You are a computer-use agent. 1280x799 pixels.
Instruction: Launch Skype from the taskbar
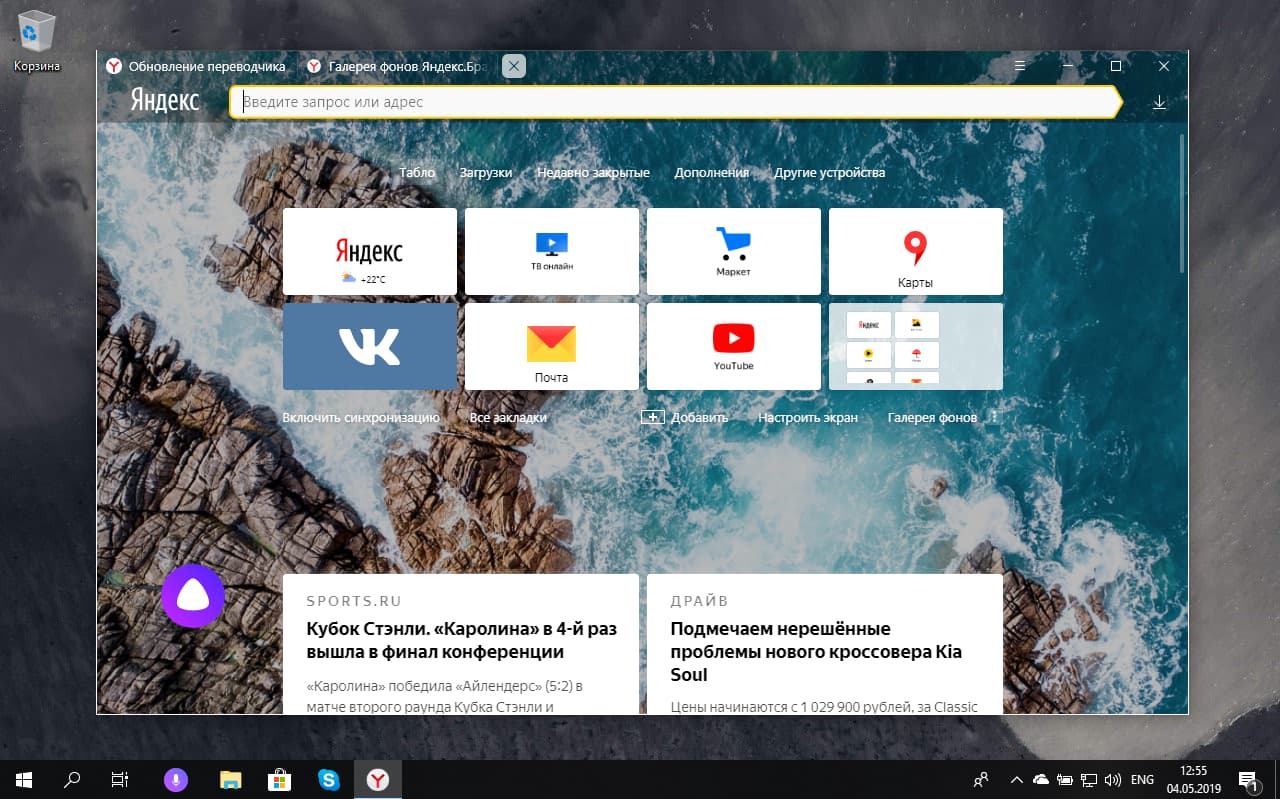point(328,779)
